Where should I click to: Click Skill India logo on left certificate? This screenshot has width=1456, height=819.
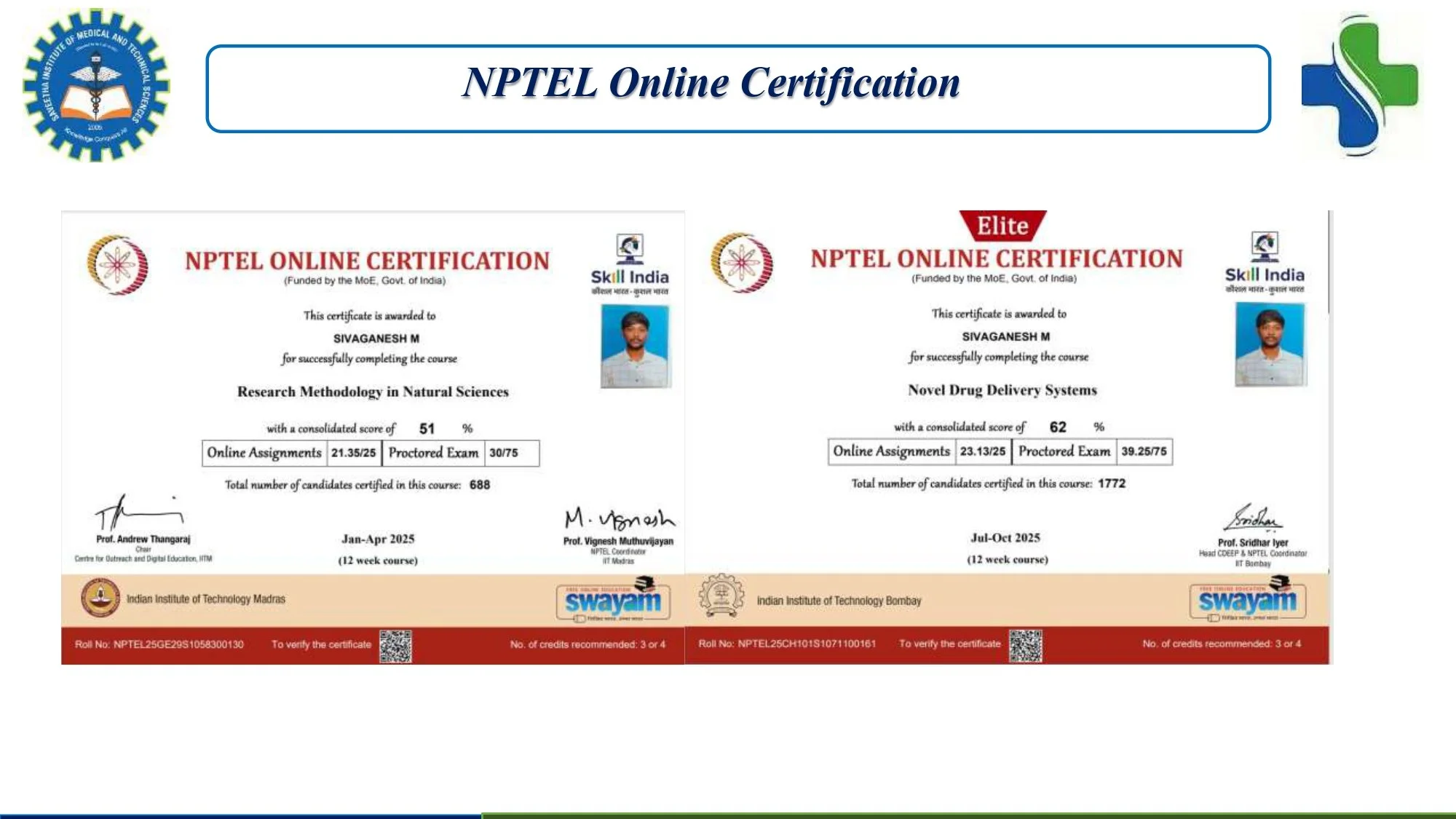point(630,265)
